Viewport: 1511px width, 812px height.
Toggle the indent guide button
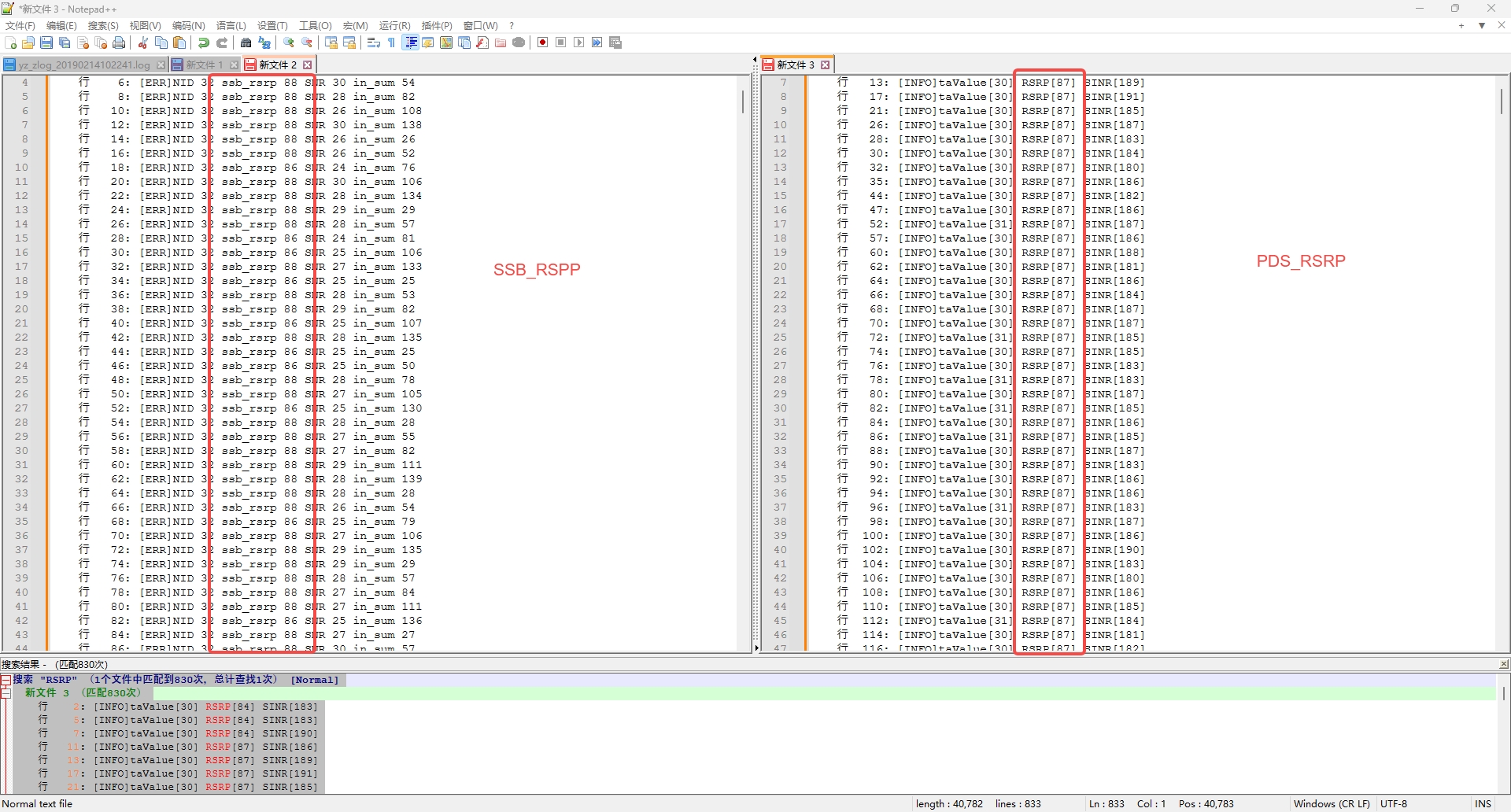411,42
